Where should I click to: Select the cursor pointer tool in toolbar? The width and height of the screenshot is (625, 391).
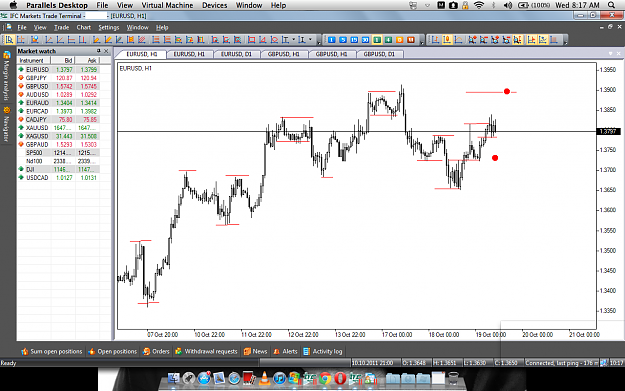[9, 39]
